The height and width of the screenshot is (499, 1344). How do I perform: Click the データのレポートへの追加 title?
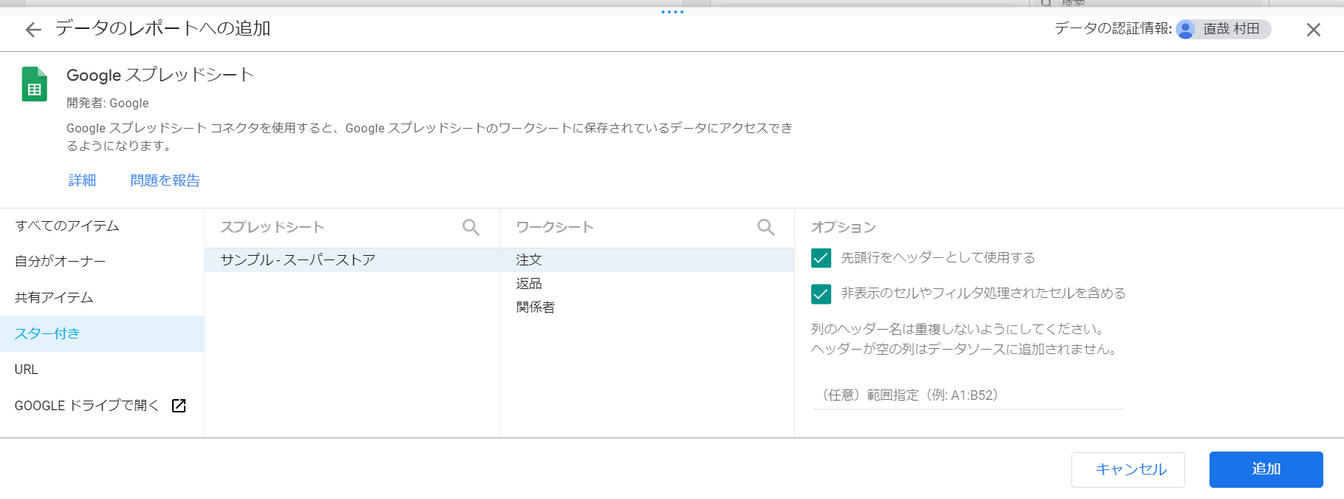pos(163,29)
